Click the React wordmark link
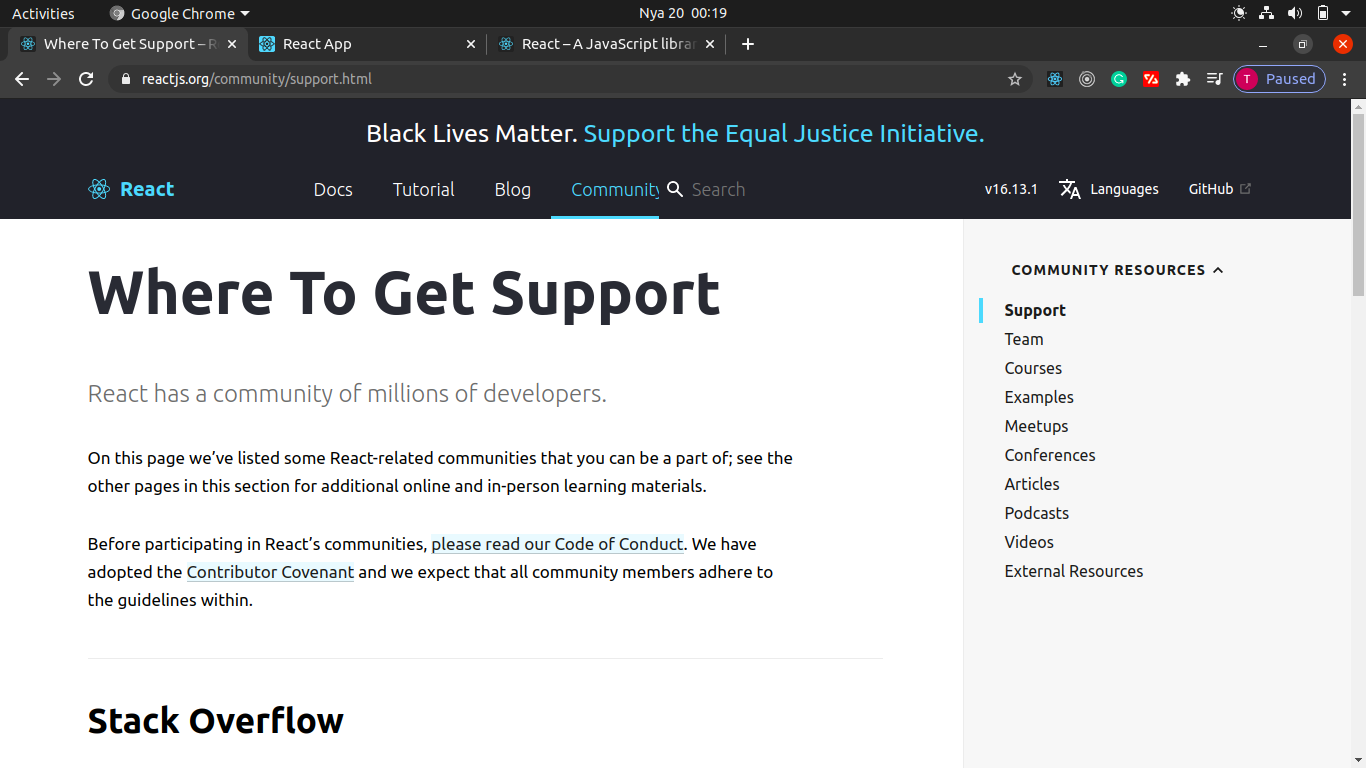The width and height of the screenshot is (1366, 768). click(x=147, y=189)
